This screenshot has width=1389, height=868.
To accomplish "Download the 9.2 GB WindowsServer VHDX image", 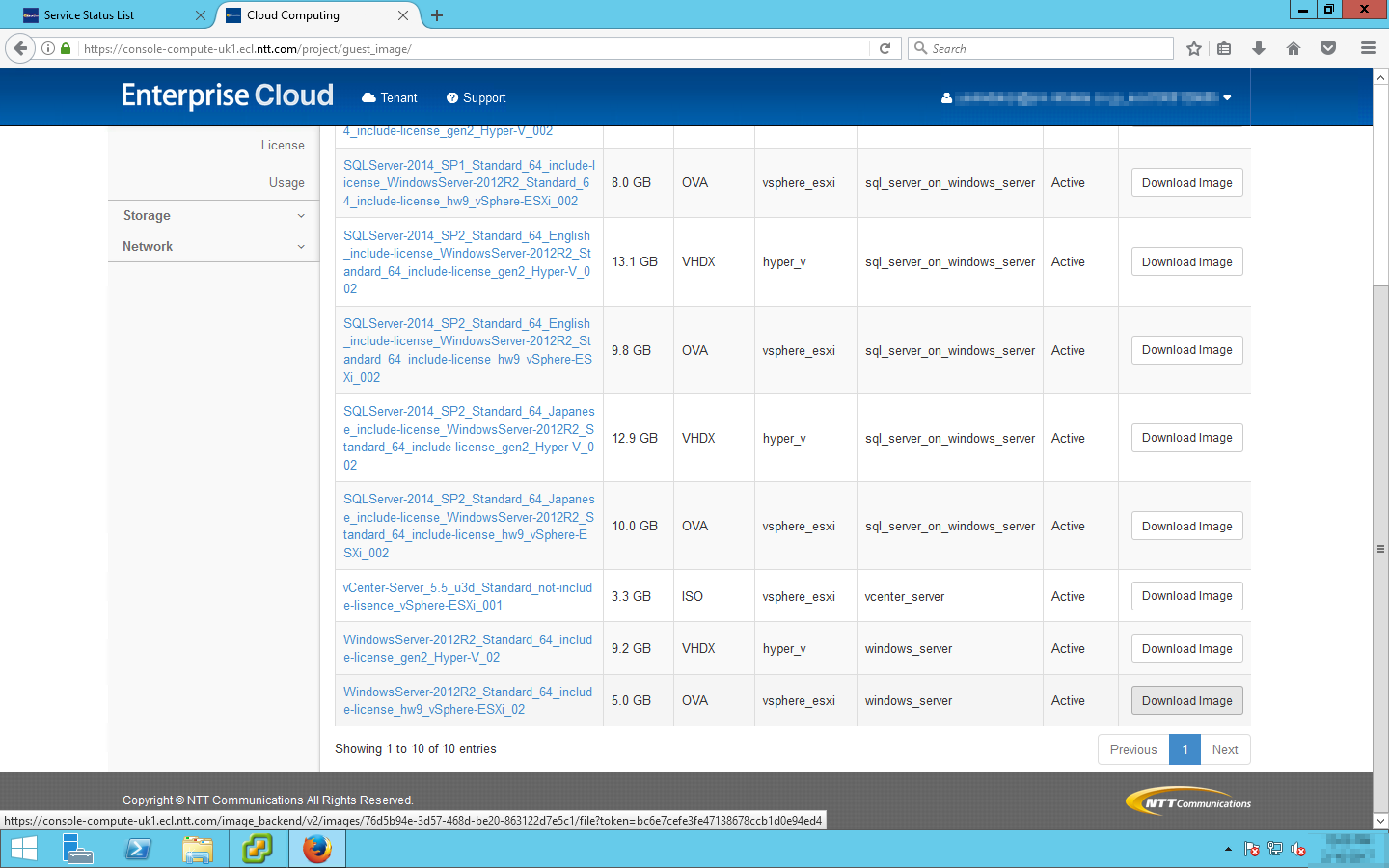I will click(1186, 648).
